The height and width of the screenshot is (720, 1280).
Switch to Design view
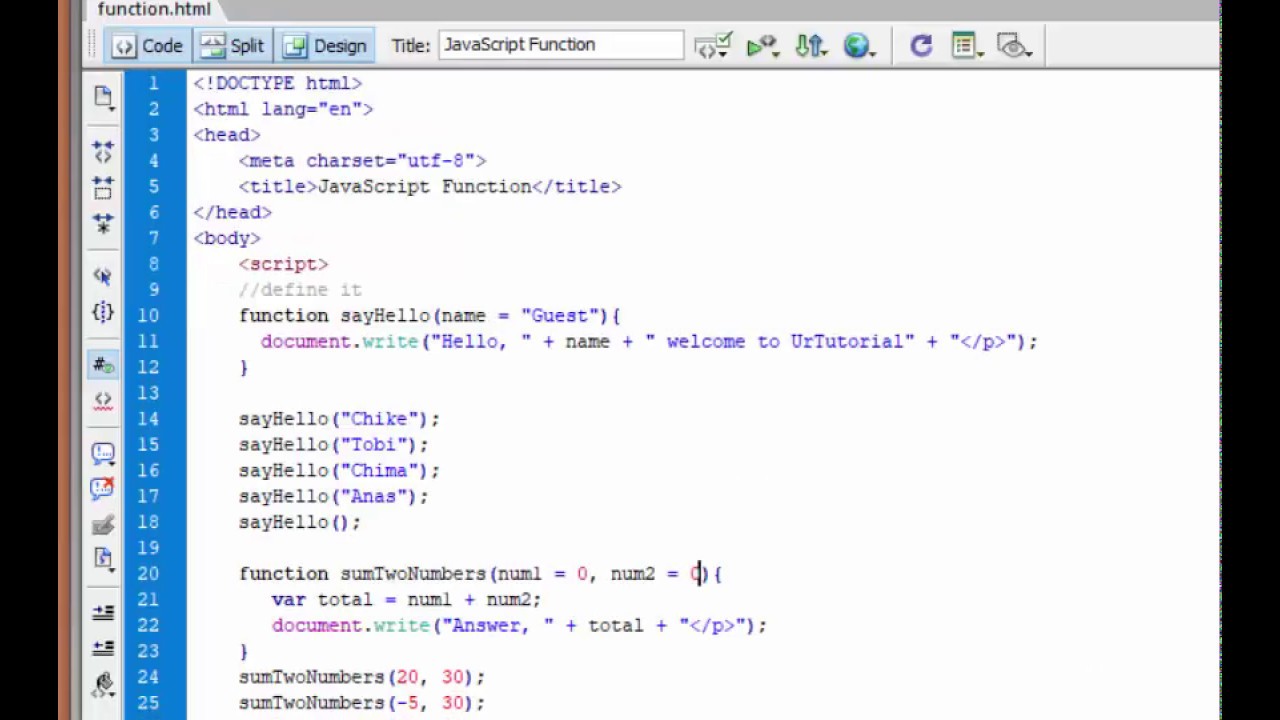point(325,46)
